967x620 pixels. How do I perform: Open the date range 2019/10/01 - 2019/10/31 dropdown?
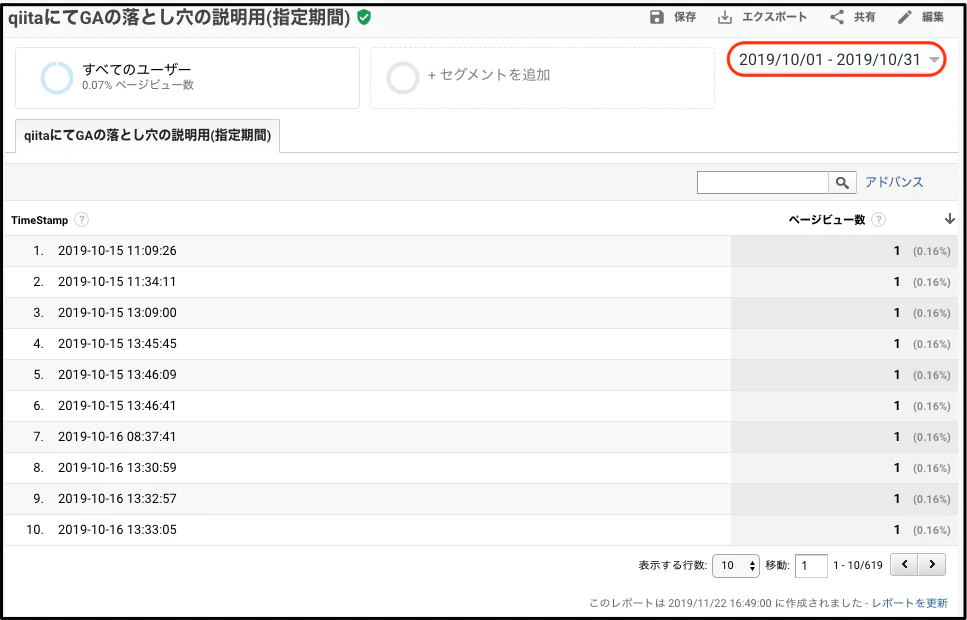point(836,59)
